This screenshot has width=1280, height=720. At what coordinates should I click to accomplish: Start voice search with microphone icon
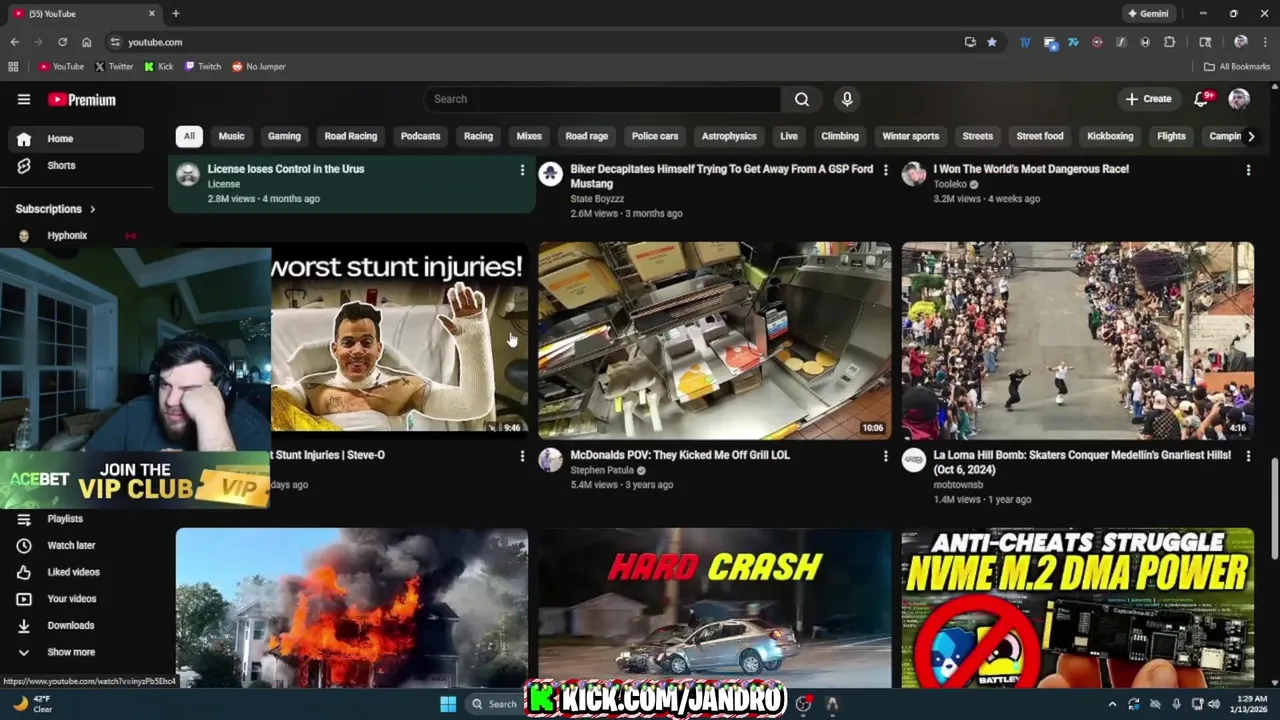(847, 99)
